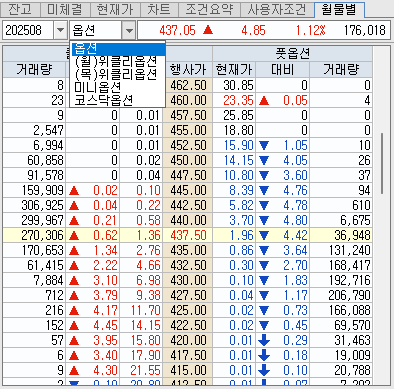The height and width of the screenshot is (389, 394).
Task: Switch to the 잔고 tab
Action: (x=20, y=10)
